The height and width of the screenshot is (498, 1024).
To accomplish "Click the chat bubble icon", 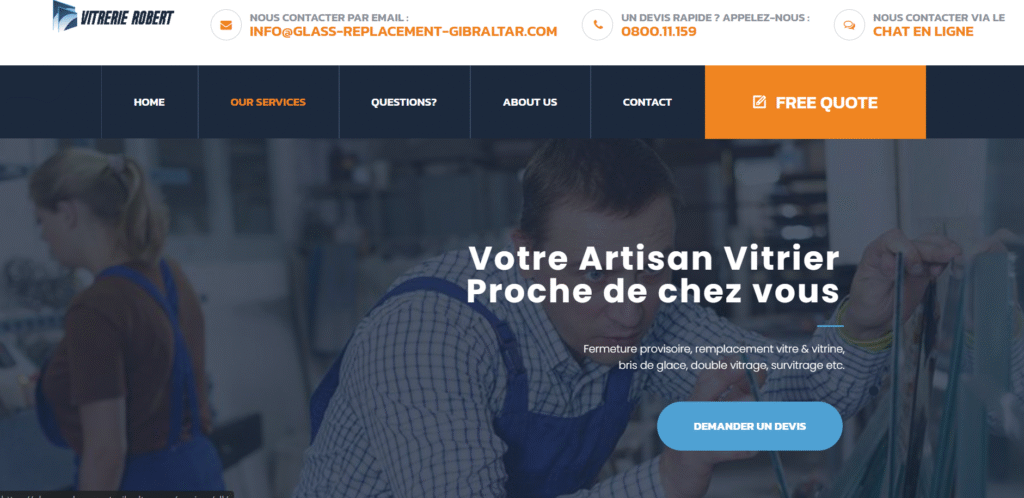I will (x=850, y=25).
